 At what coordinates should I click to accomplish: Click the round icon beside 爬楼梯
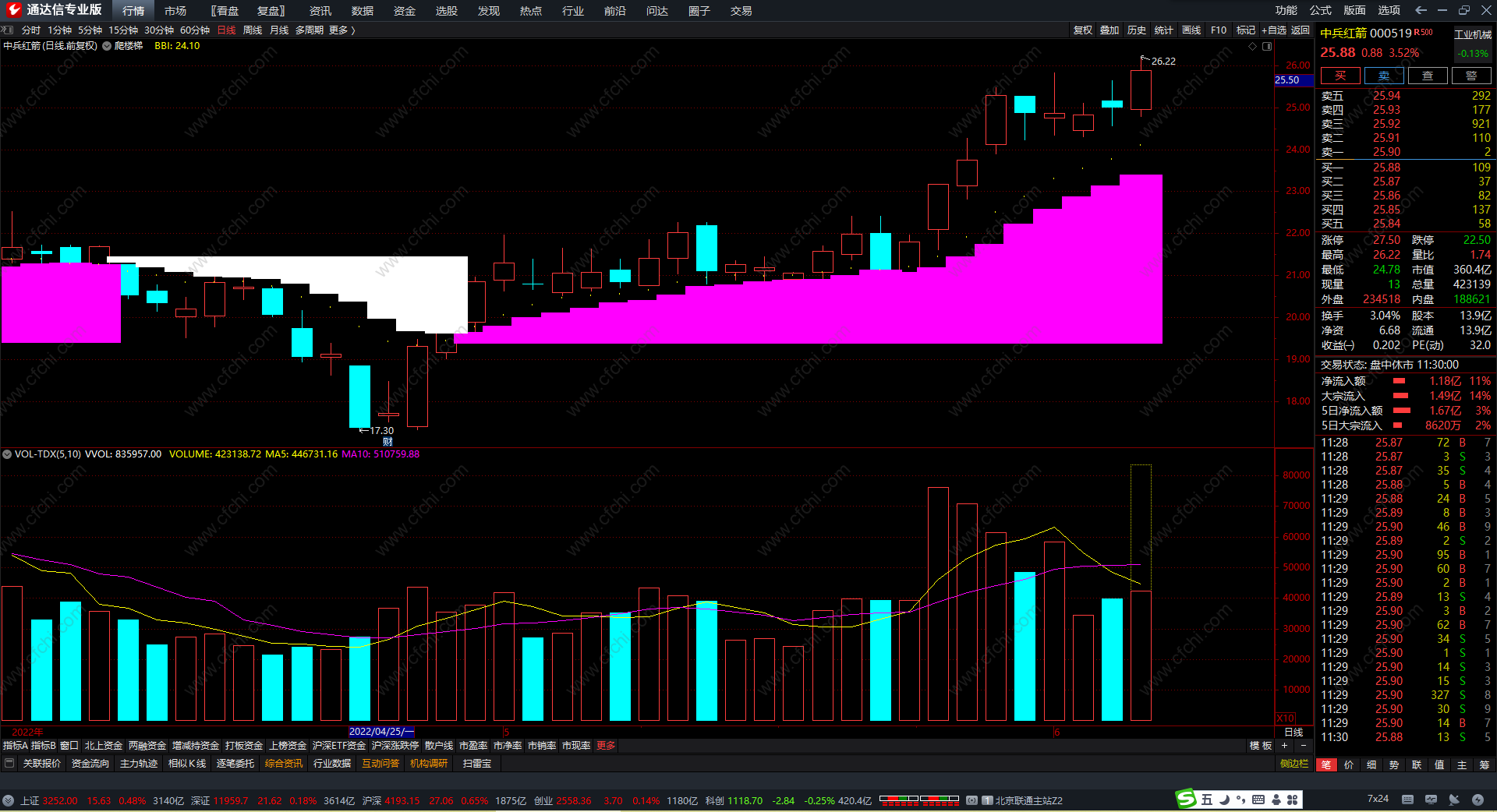pyautogui.click(x=107, y=46)
